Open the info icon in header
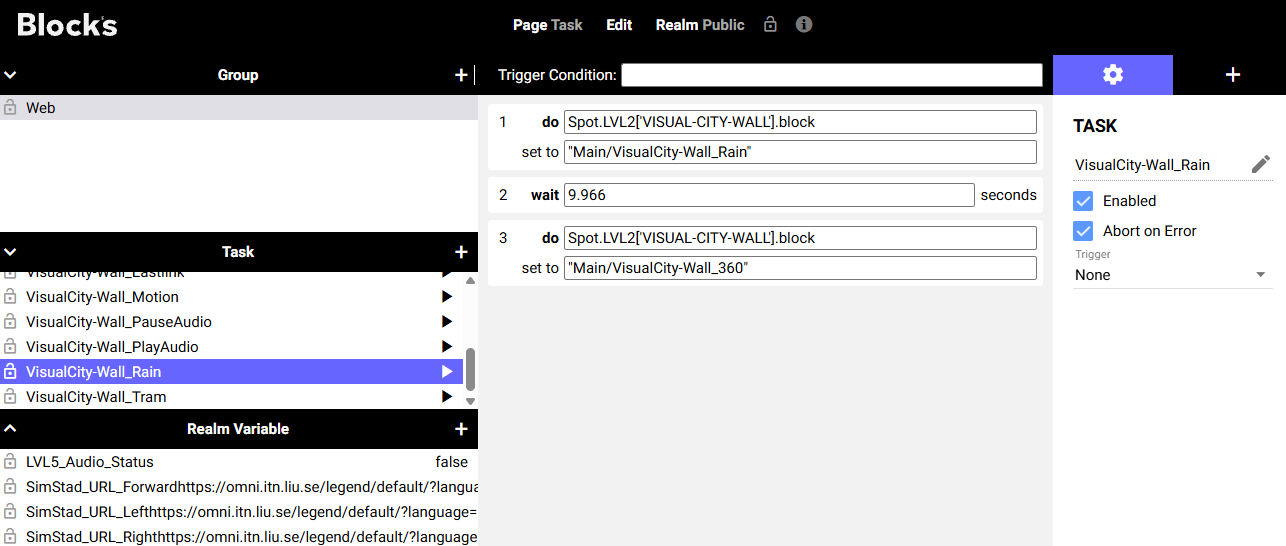This screenshot has width=1286, height=546. click(x=804, y=24)
